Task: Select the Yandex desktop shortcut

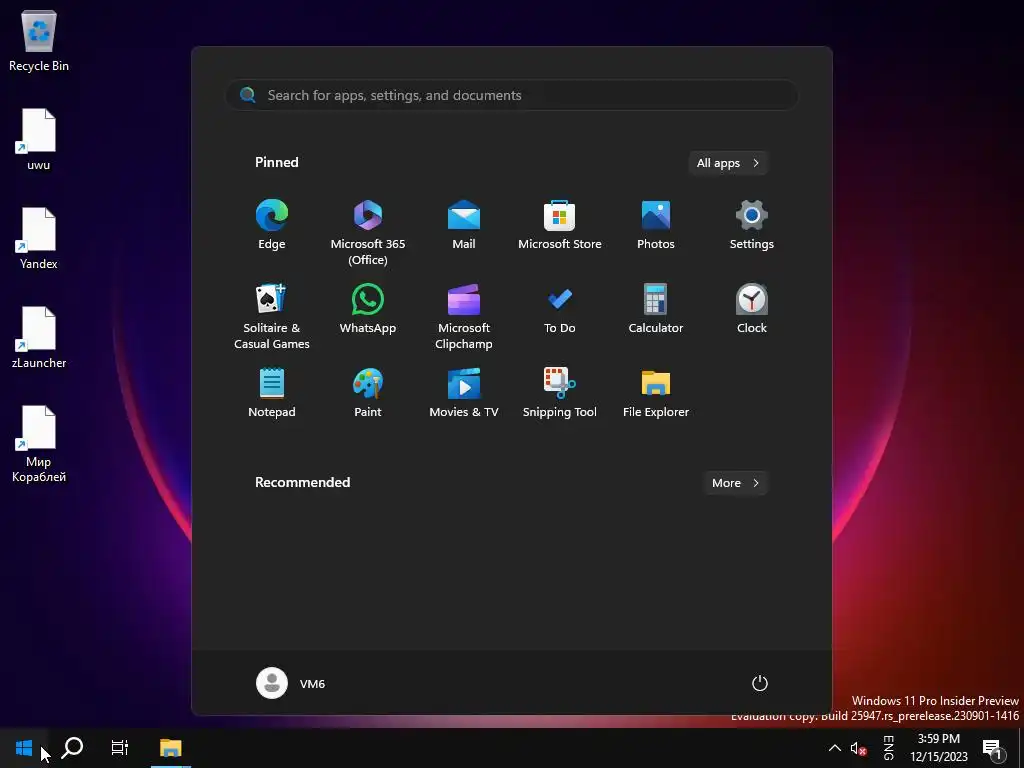Action: click(39, 239)
